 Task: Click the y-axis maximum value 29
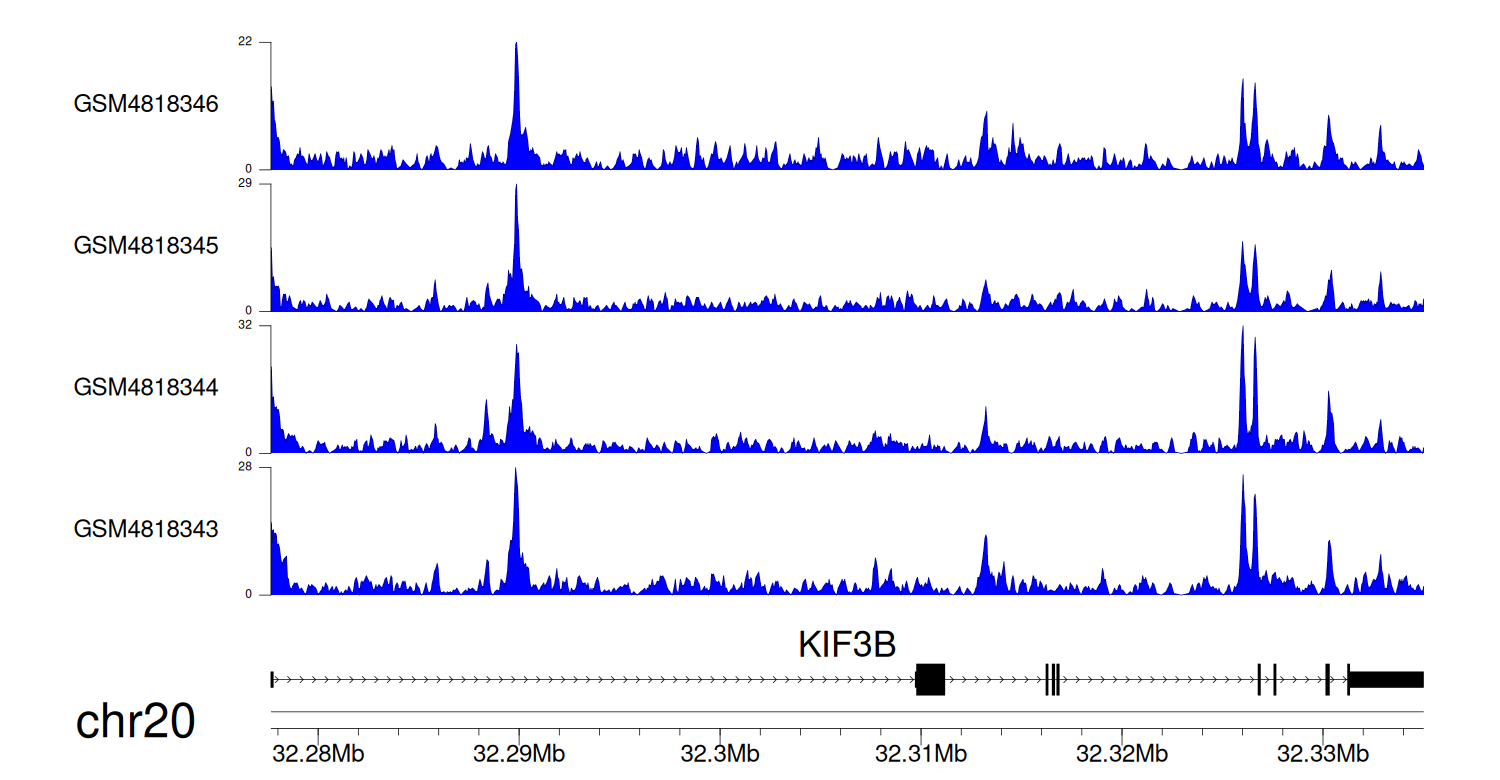(x=245, y=184)
